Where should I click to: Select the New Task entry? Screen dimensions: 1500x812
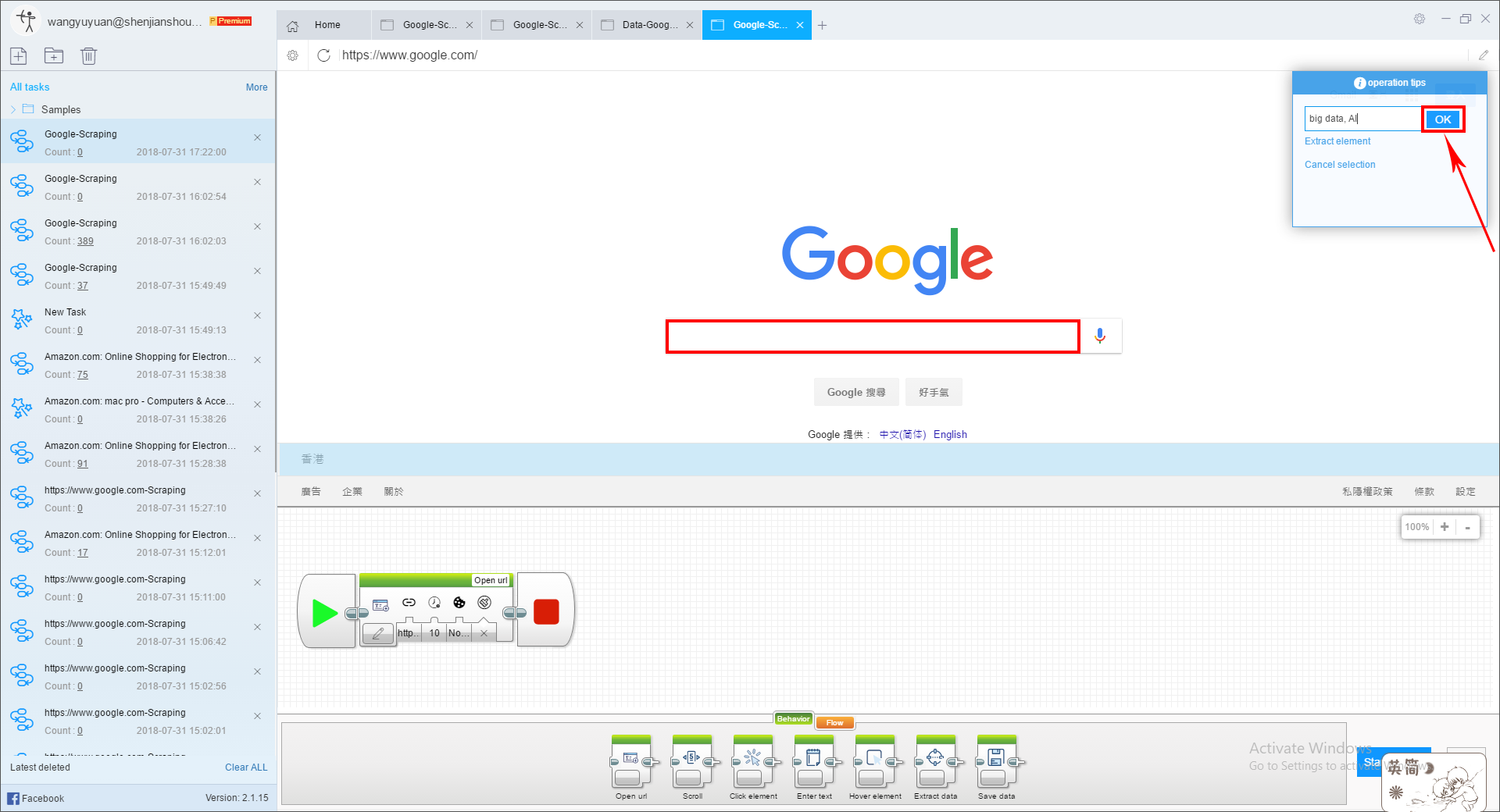(x=137, y=319)
